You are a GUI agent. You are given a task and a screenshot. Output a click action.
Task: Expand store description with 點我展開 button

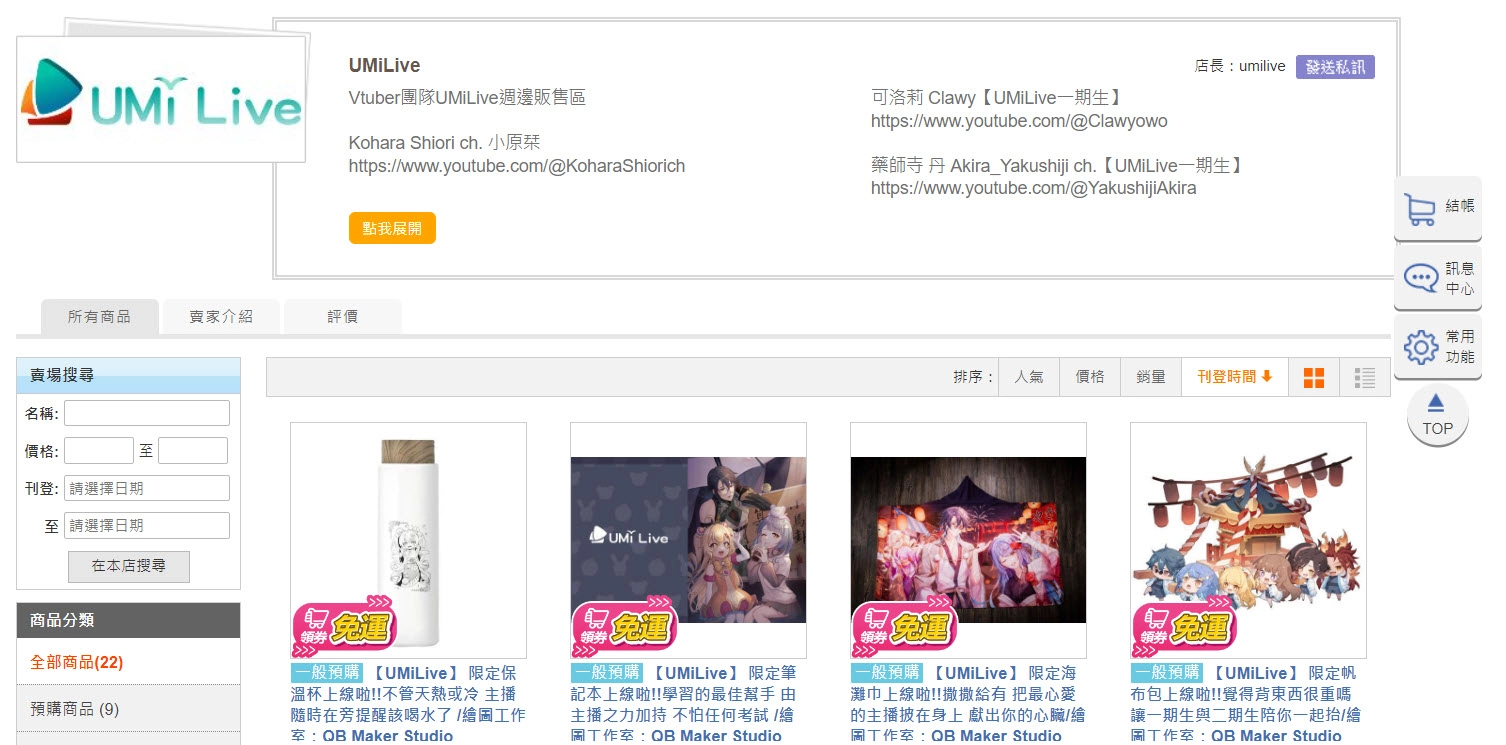(x=392, y=228)
